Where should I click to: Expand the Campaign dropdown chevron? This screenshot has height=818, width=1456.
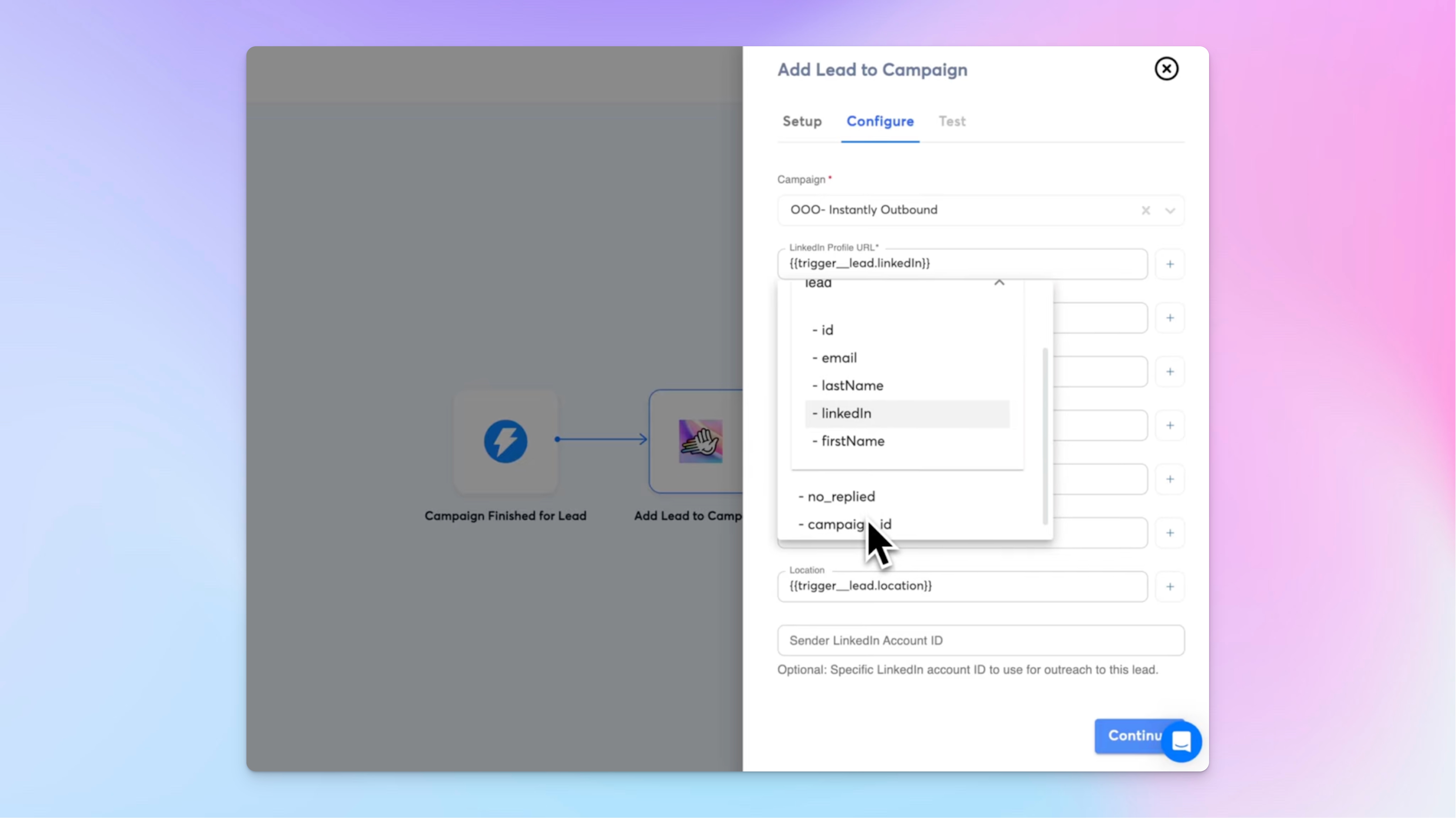point(1170,210)
